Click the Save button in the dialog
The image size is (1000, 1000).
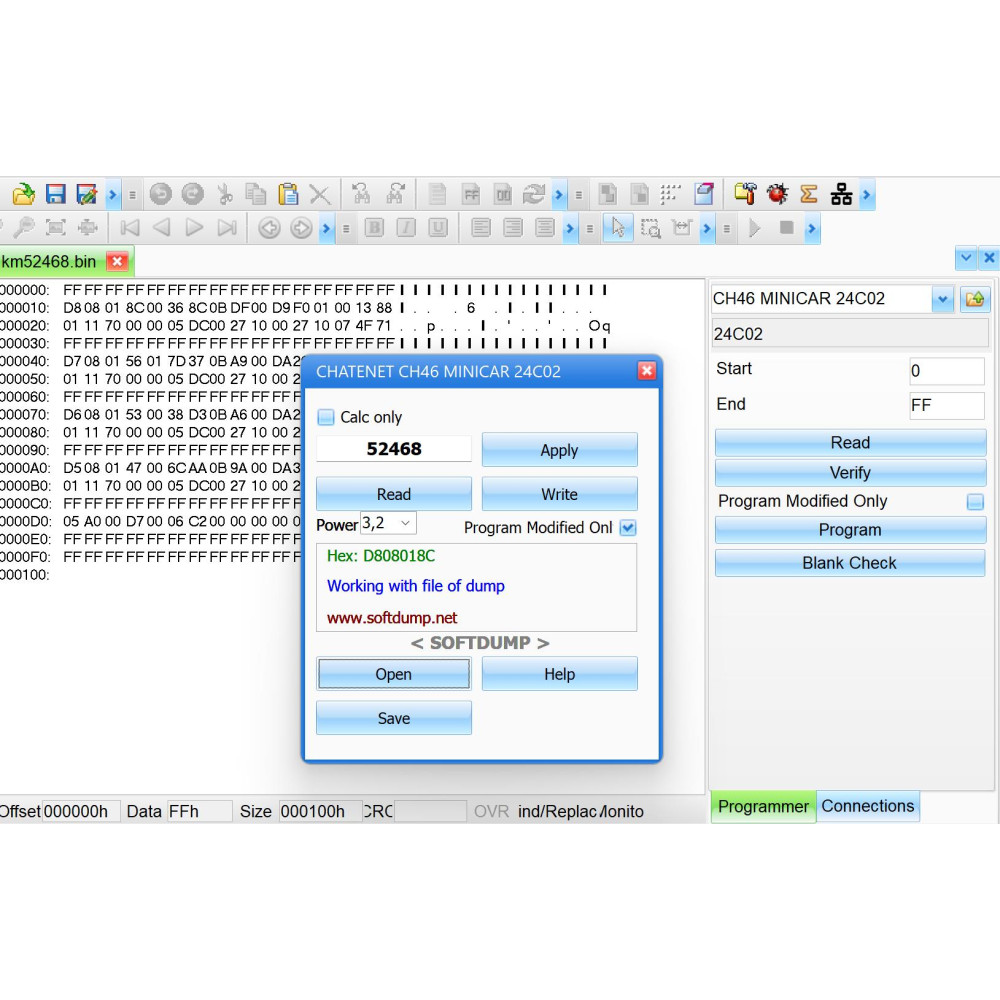(393, 718)
